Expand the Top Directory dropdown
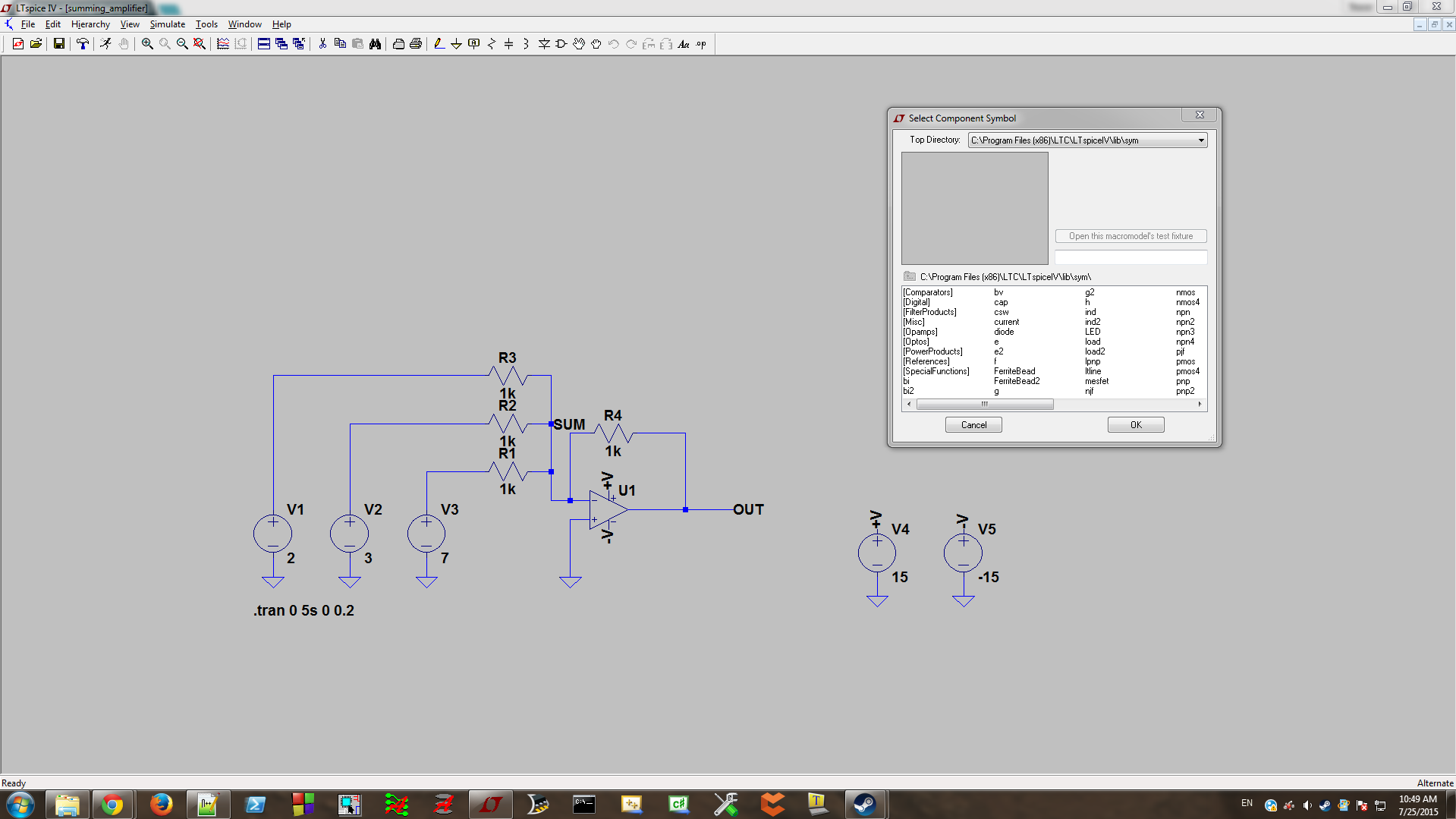This screenshot has height=819, width=1456. coord(1200,140)
